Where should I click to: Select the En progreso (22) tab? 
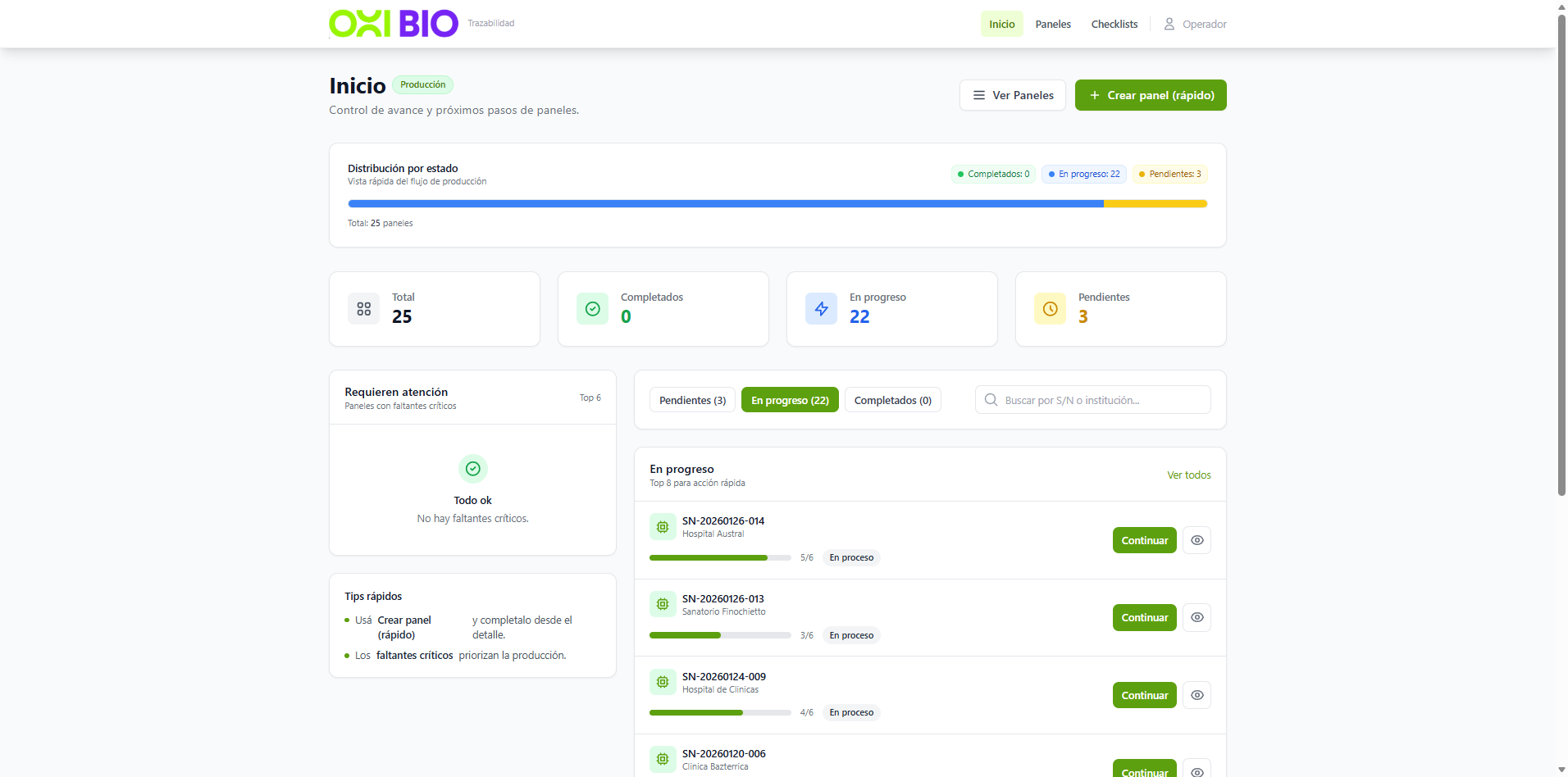[x=790, y=400]
